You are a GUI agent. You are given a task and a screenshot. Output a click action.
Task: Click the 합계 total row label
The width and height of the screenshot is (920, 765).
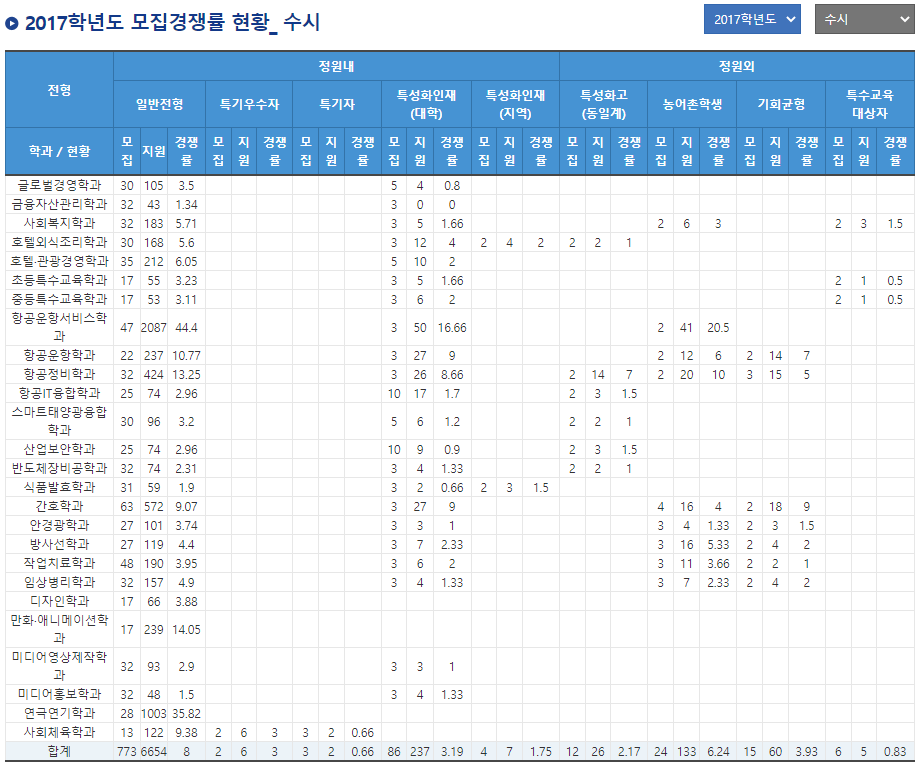click(x=59, y=752)
